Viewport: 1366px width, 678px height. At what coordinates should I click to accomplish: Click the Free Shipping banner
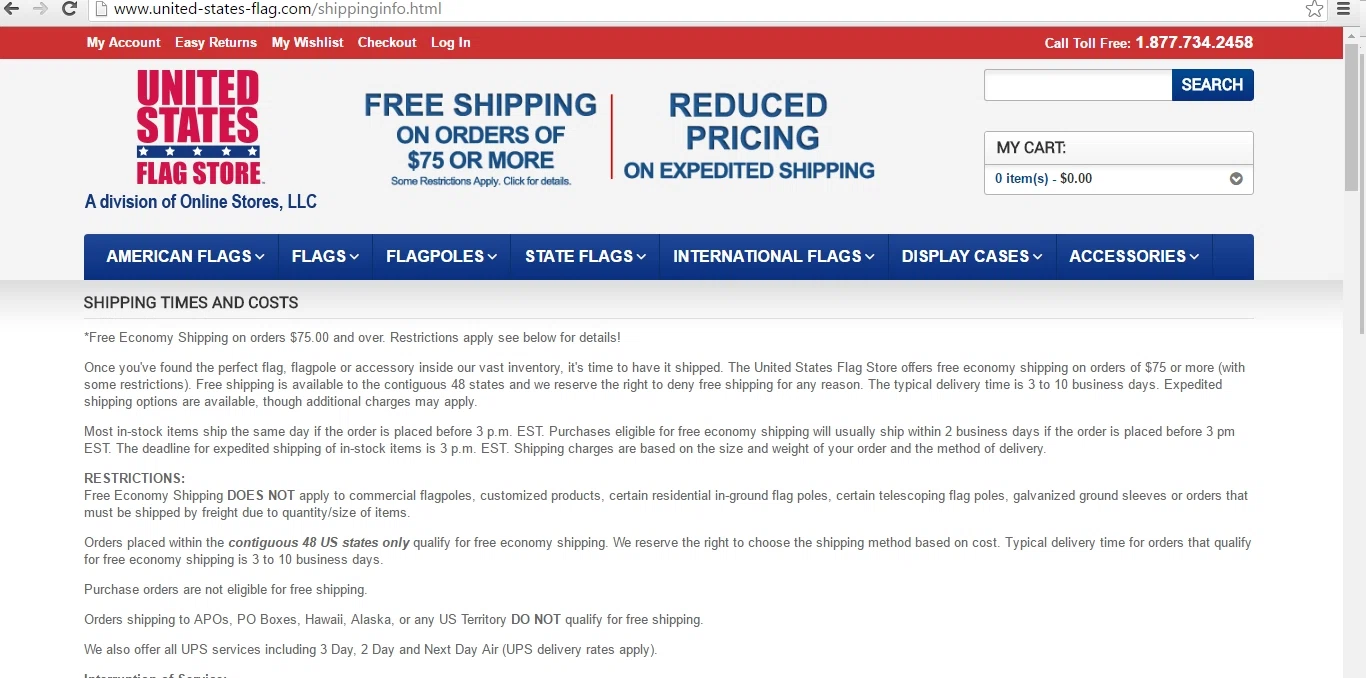[x=480, y=138]
